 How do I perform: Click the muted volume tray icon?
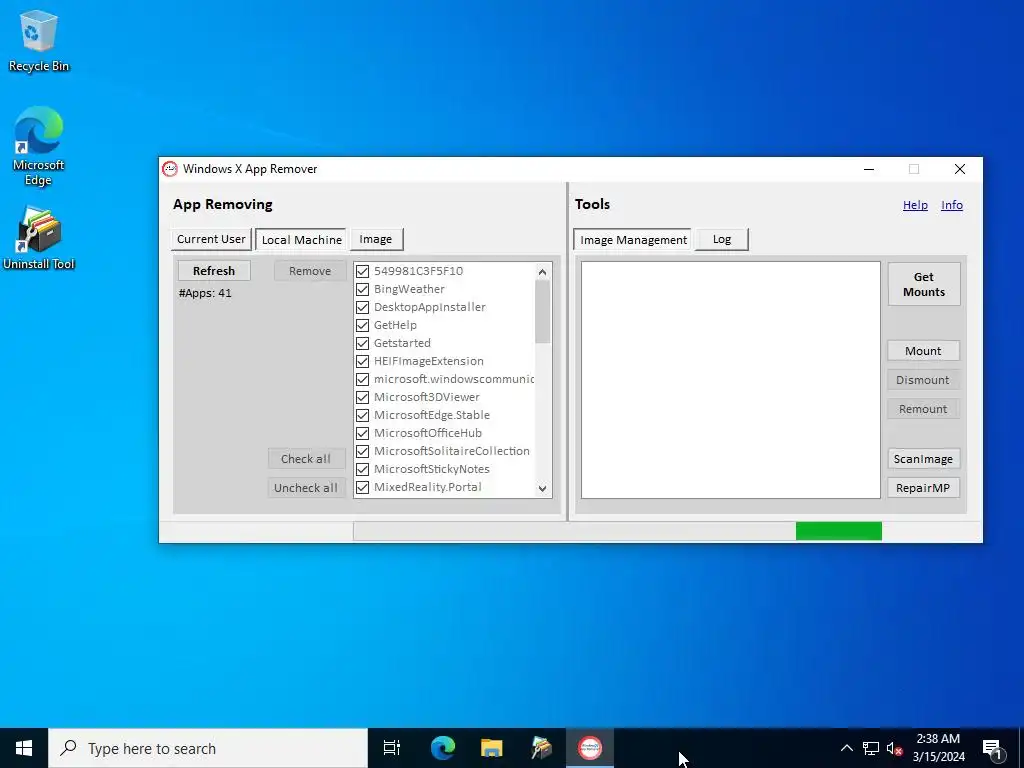(x=894, y=748)
